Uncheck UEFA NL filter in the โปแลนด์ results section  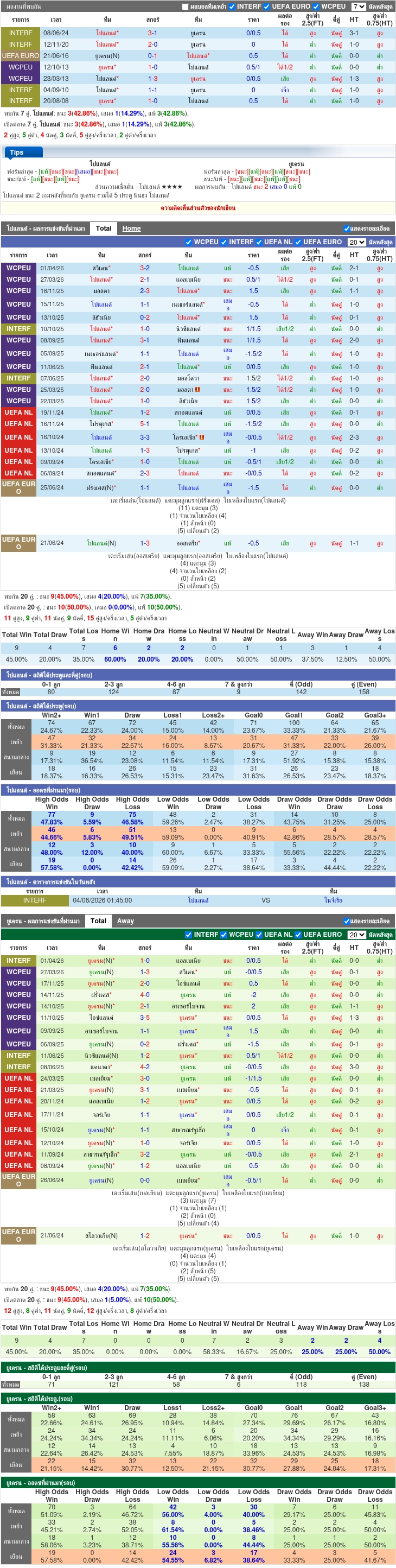click(x=259, y=242)
